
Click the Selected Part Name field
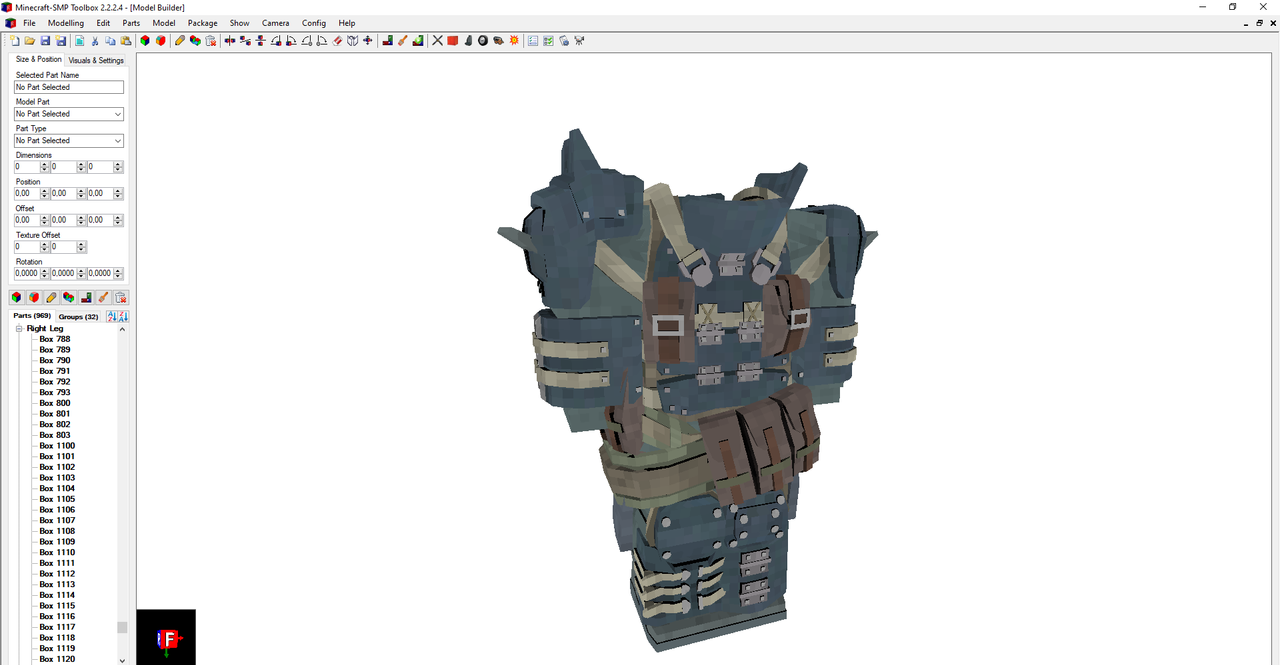[x=69, y=87]
